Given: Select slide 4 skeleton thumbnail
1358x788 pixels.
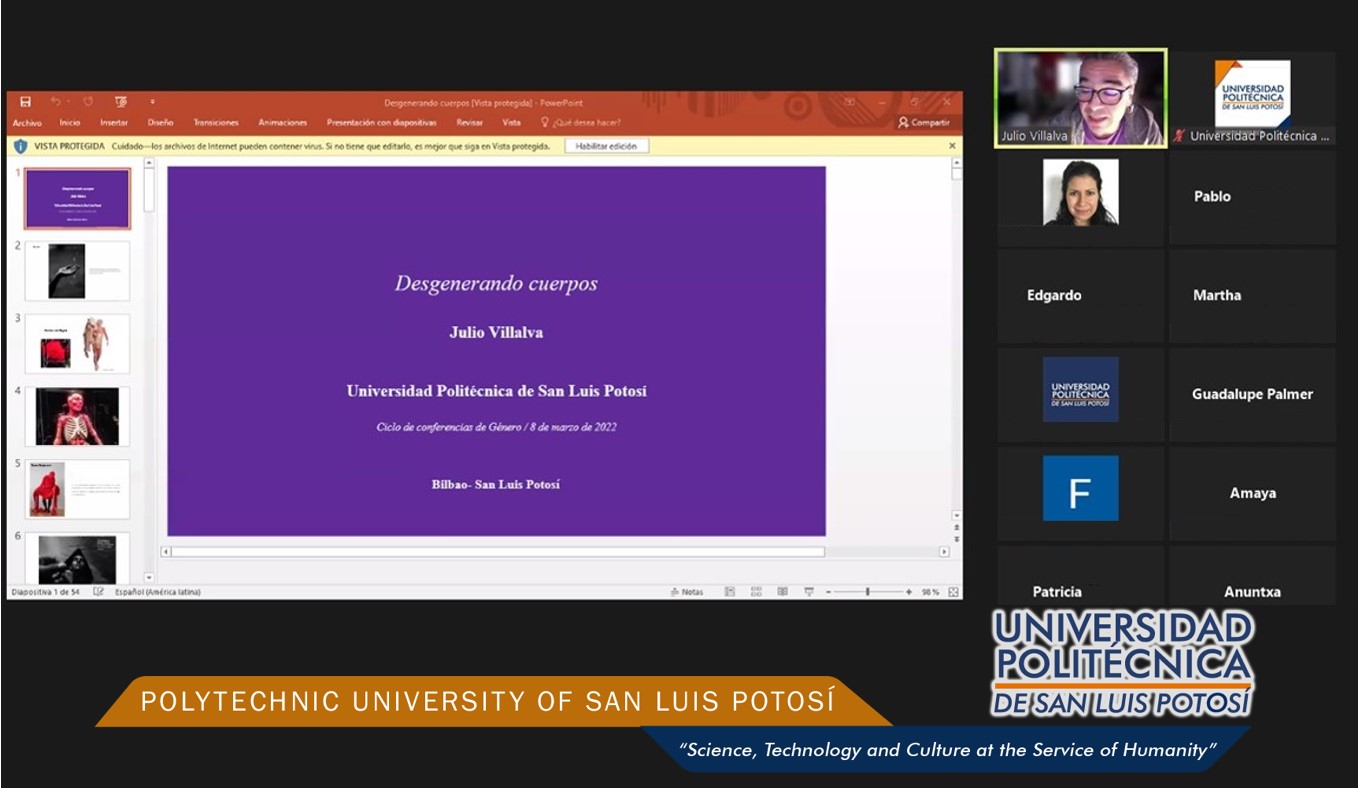Looking at the screenshot, I should tap(77, 417).
